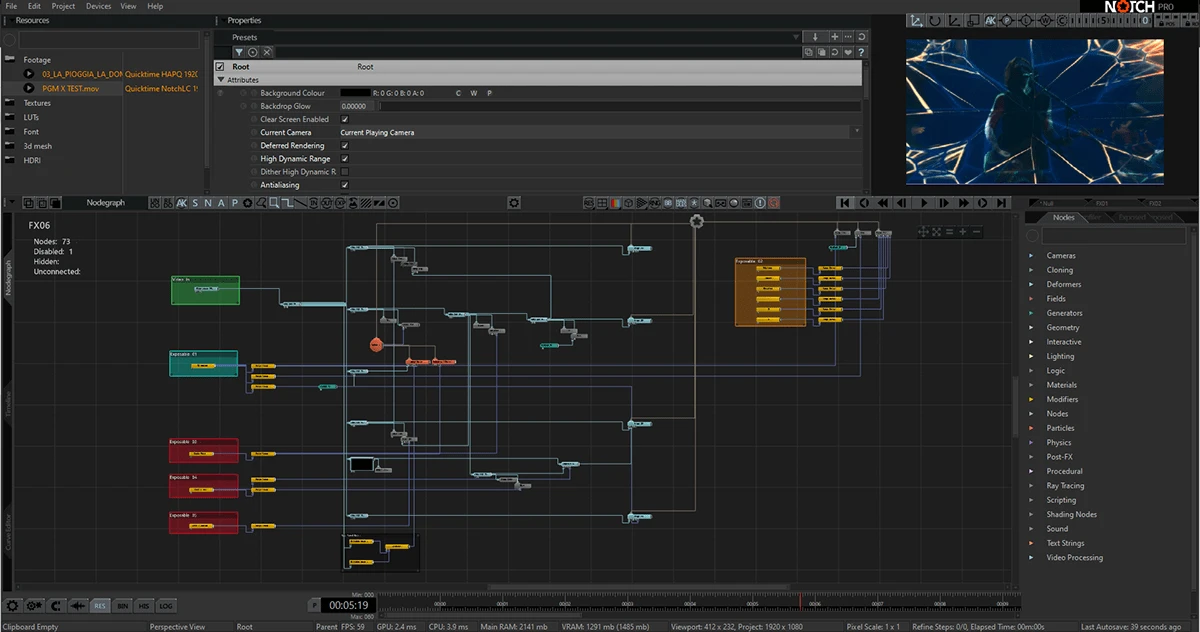Collapse the Attributes section
Image resolution: width=1200 pixels, height=632 pixels.
point(221,79)
